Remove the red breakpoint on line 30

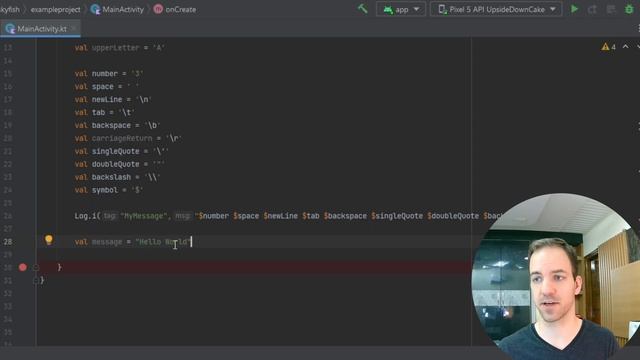pos(23,267)
